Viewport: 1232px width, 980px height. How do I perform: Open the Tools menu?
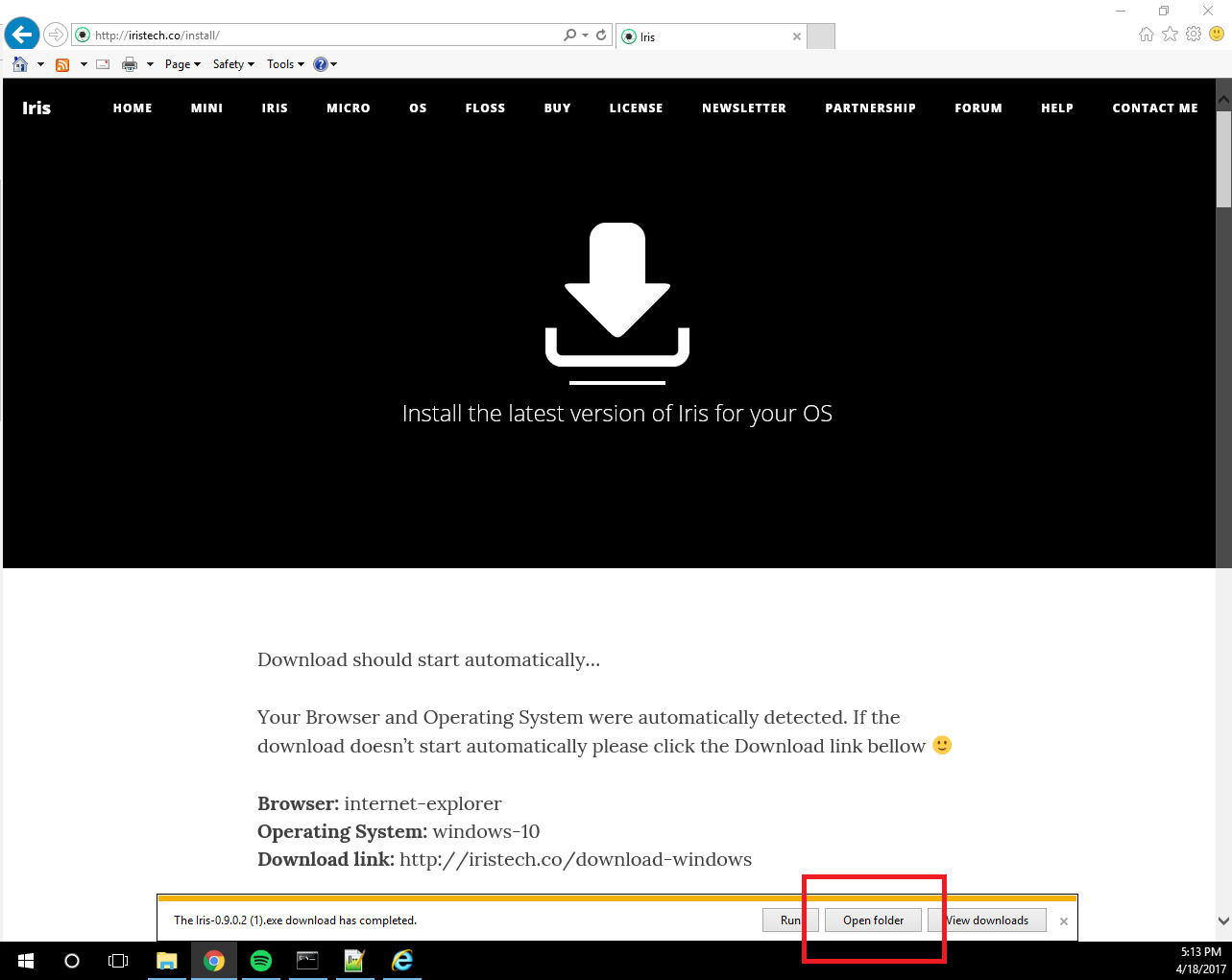285,64
